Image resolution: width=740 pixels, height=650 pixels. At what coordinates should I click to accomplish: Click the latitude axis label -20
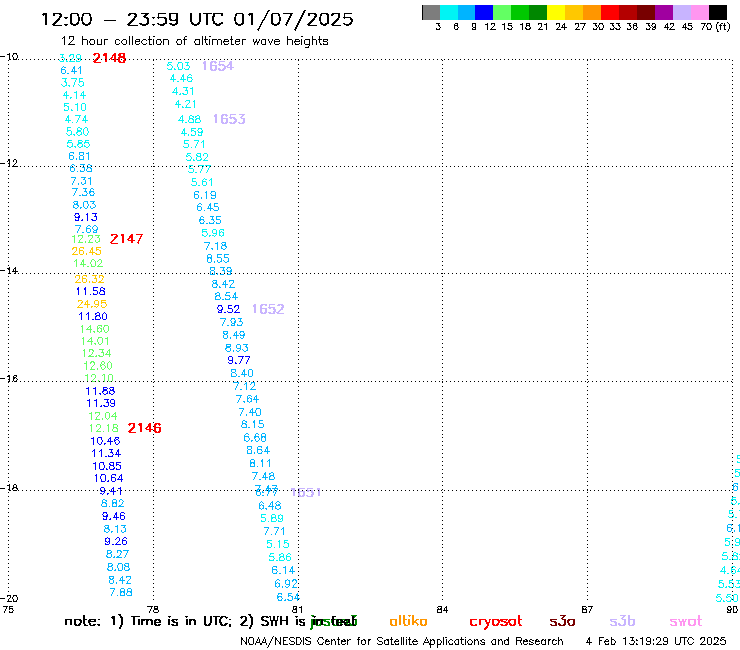coord(9,599)
